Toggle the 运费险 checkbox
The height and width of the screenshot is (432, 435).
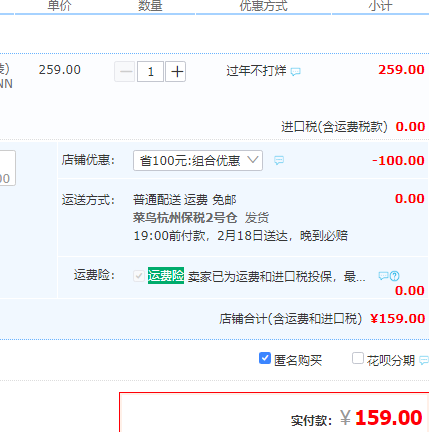tap(139, 276)
